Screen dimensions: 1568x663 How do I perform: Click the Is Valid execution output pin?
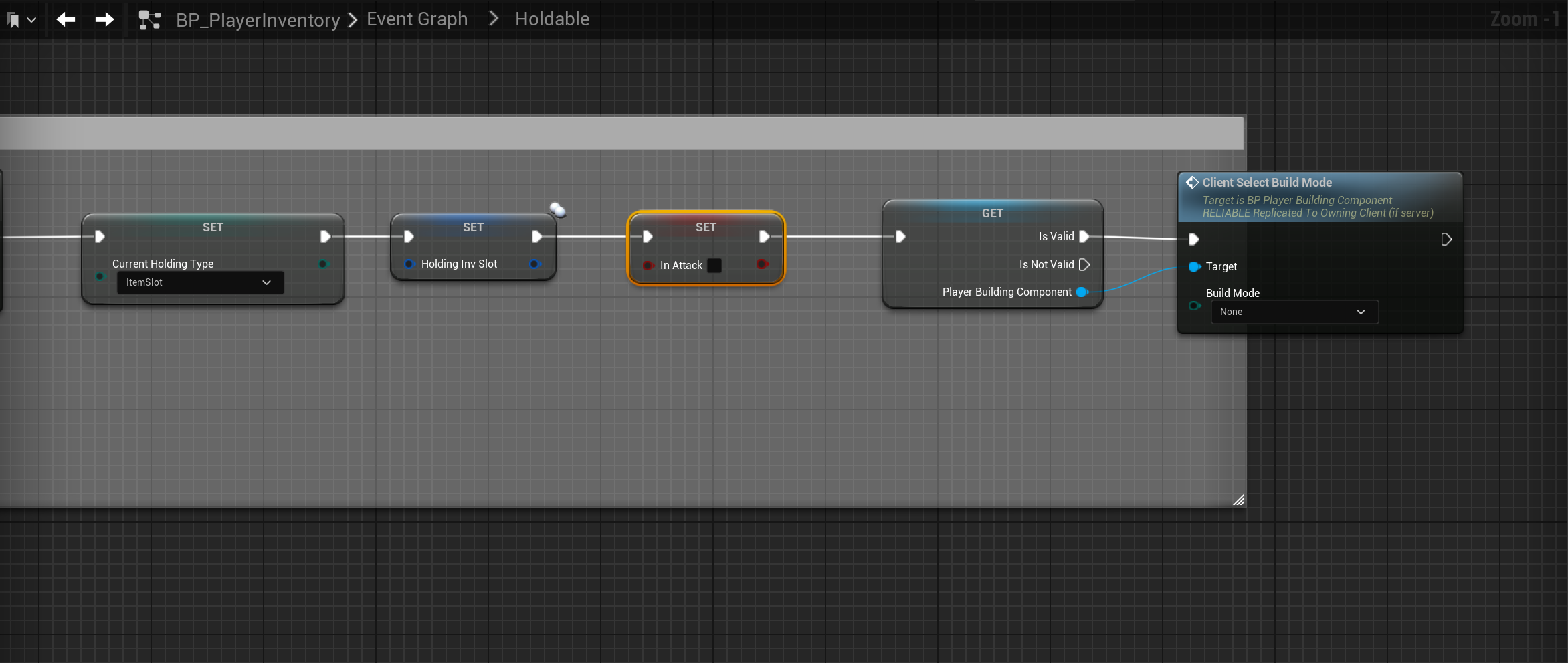click(x=1084, y=237)
